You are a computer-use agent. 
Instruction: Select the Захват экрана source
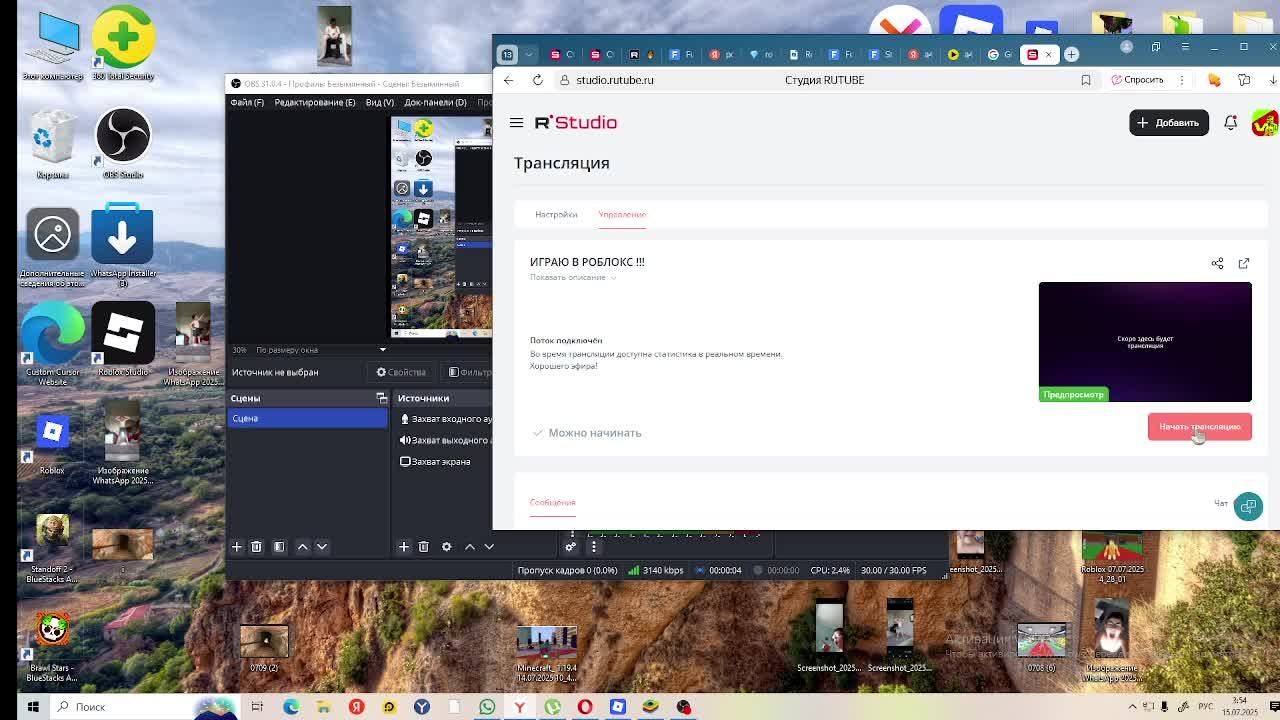click(436, 462)
